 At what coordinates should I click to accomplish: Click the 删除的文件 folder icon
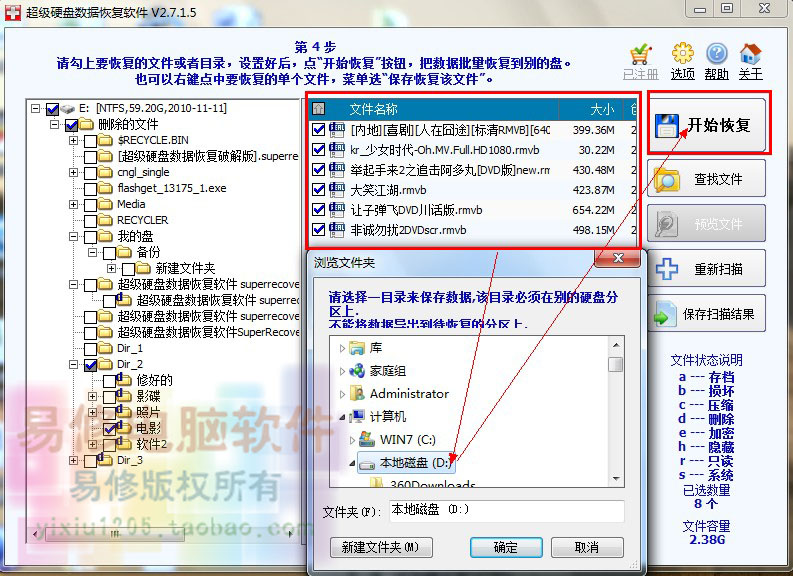coord(86,124)
